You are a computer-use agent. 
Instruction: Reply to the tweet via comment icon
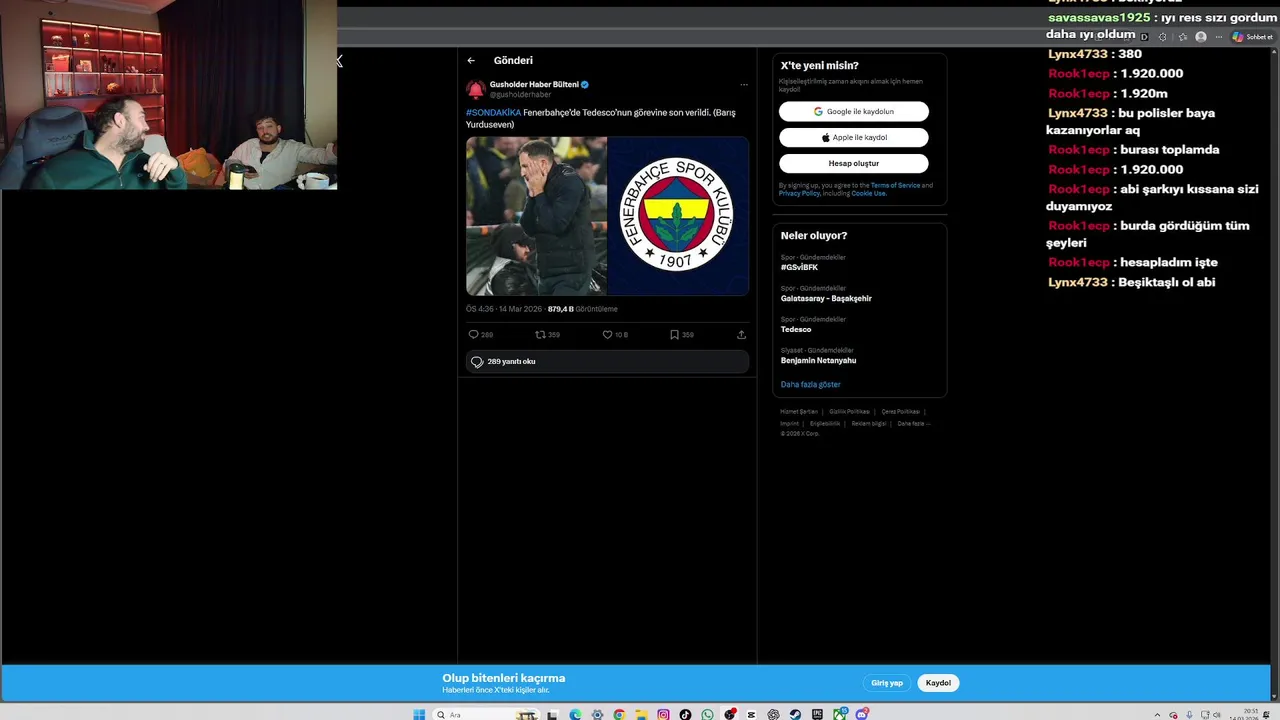click(x=473, y=335)
